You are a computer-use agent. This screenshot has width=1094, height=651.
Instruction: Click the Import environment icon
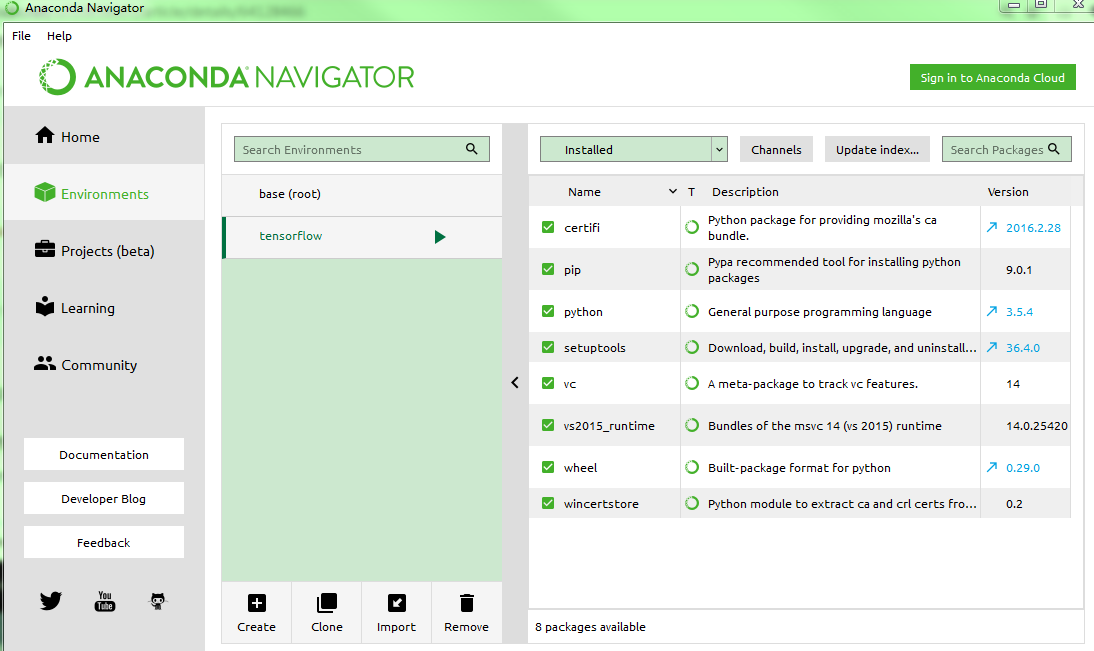pos(396,603)
